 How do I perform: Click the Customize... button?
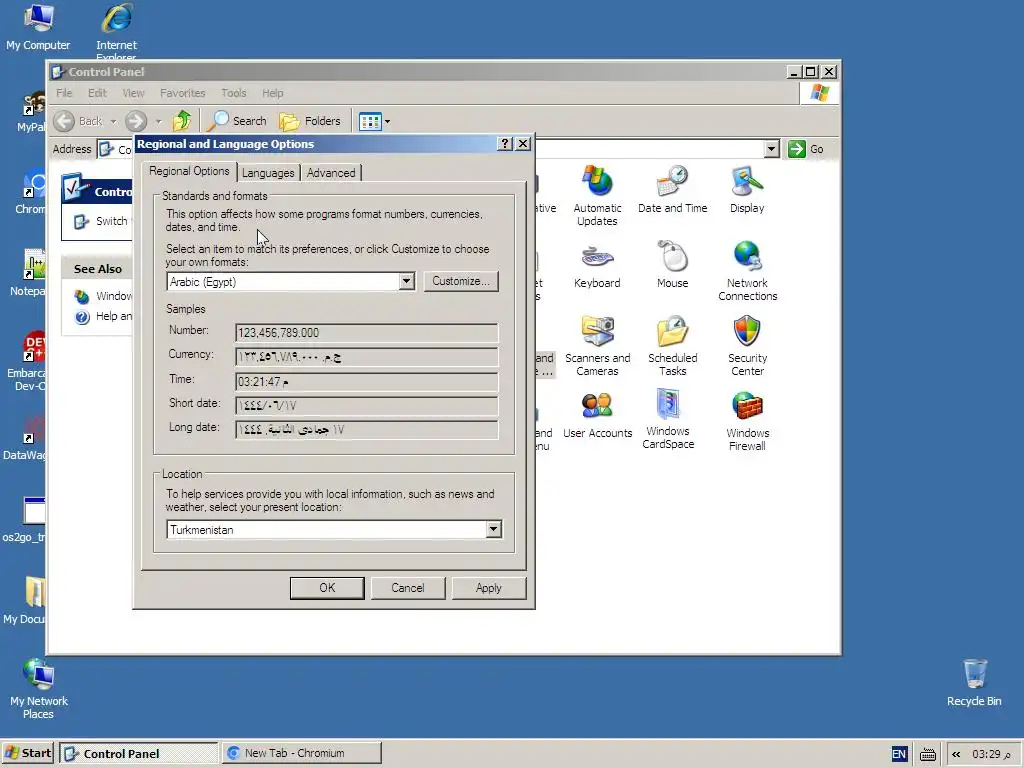point(460,281)
